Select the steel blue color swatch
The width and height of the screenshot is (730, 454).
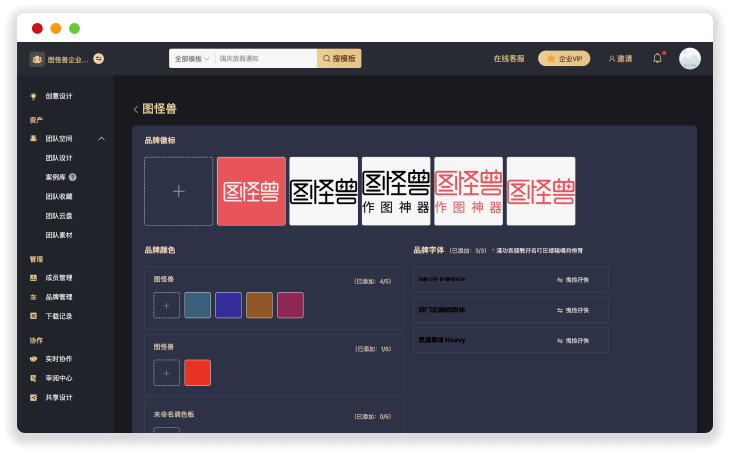pos(197,305)
